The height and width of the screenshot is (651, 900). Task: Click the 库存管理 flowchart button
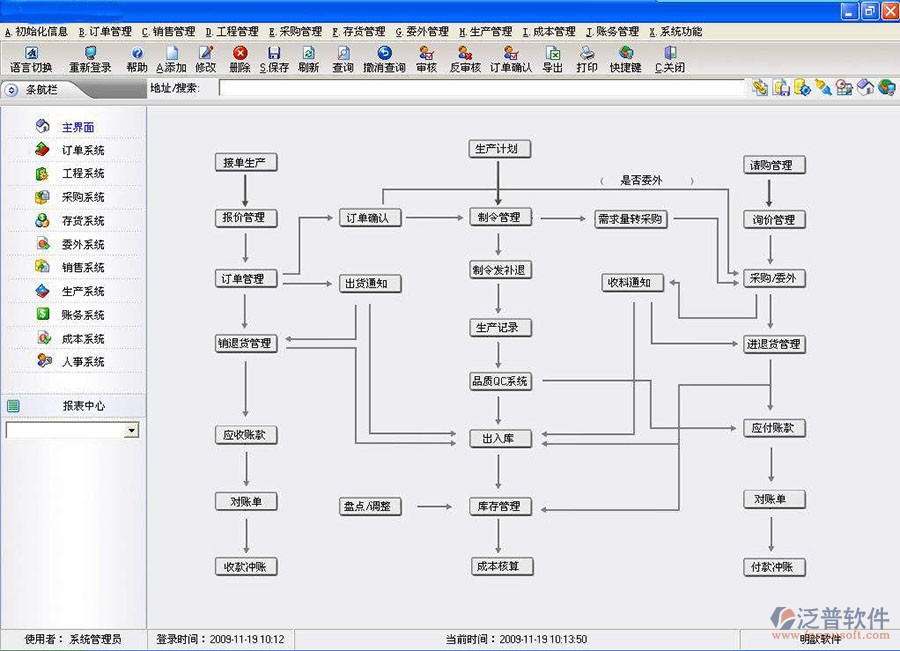[499, 507]
